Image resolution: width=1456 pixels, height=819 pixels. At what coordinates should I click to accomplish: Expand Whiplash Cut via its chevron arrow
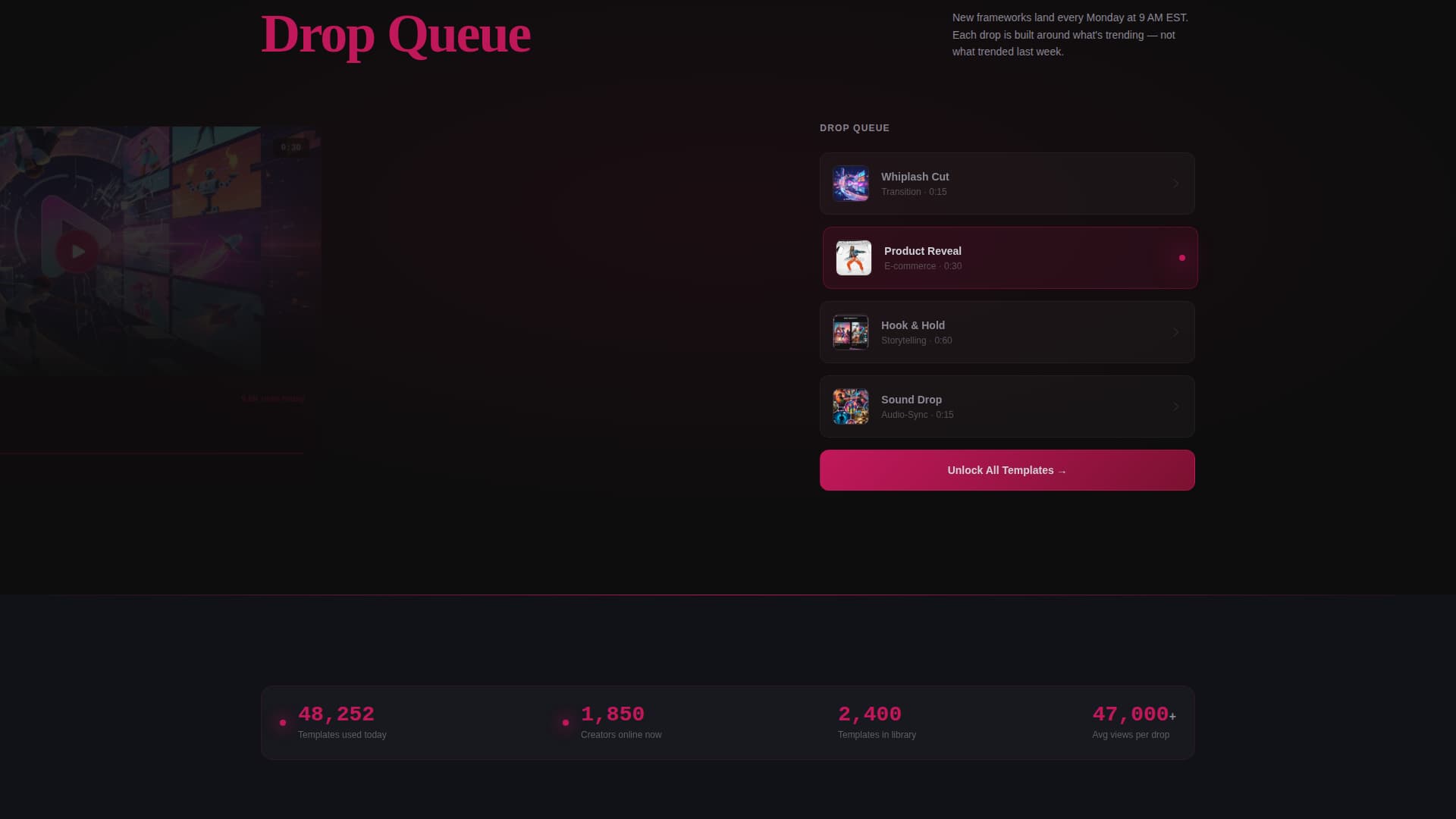[x=1175, y=184]
